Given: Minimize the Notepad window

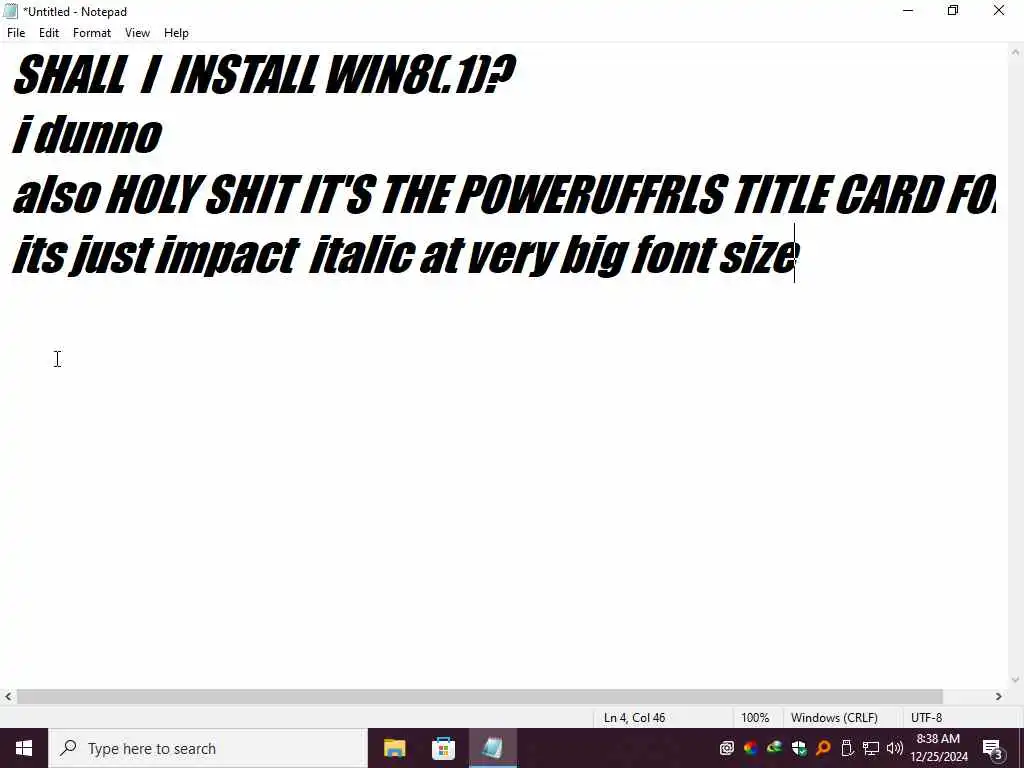Looking at the screenshot, I should [908, 11].
